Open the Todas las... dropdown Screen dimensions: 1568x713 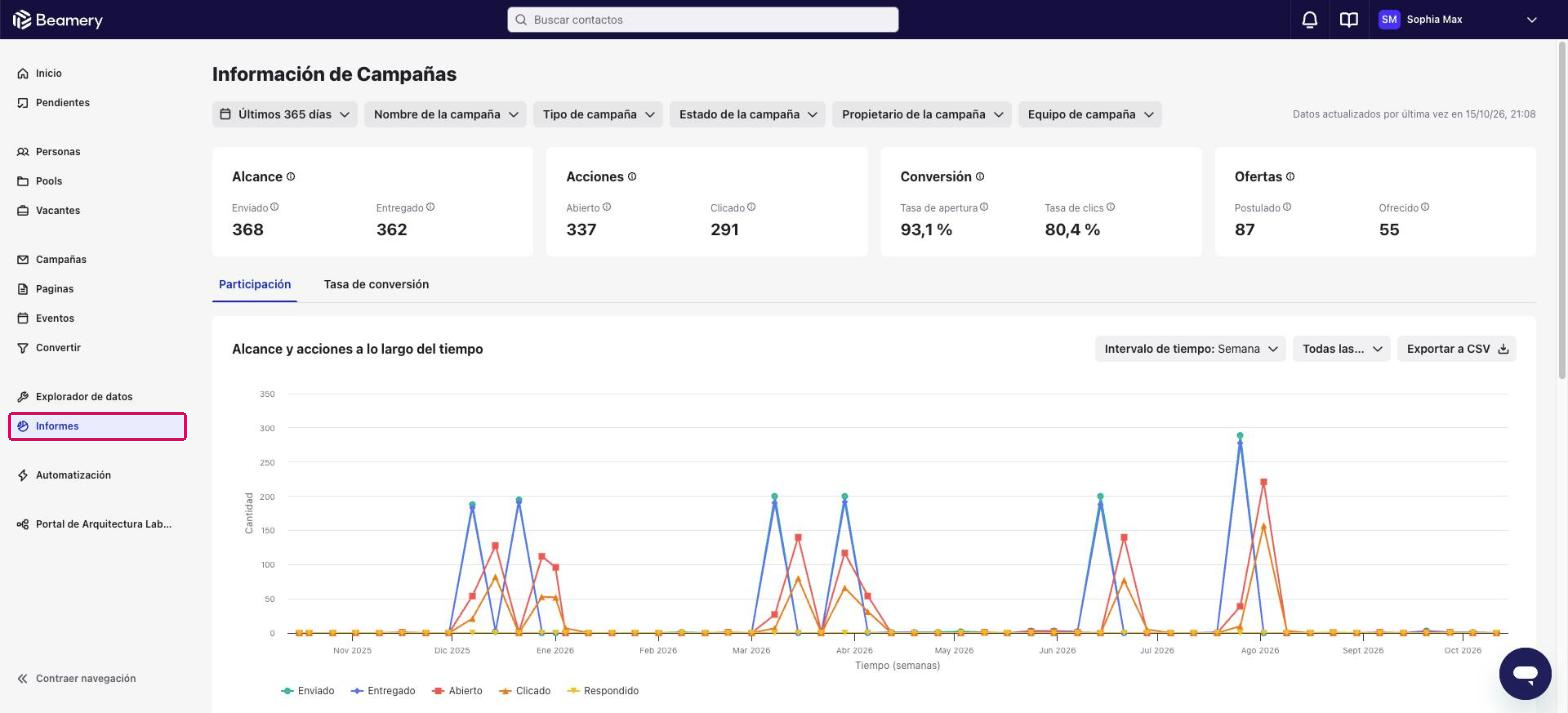pyautogui.click(x=1341, y=349)
